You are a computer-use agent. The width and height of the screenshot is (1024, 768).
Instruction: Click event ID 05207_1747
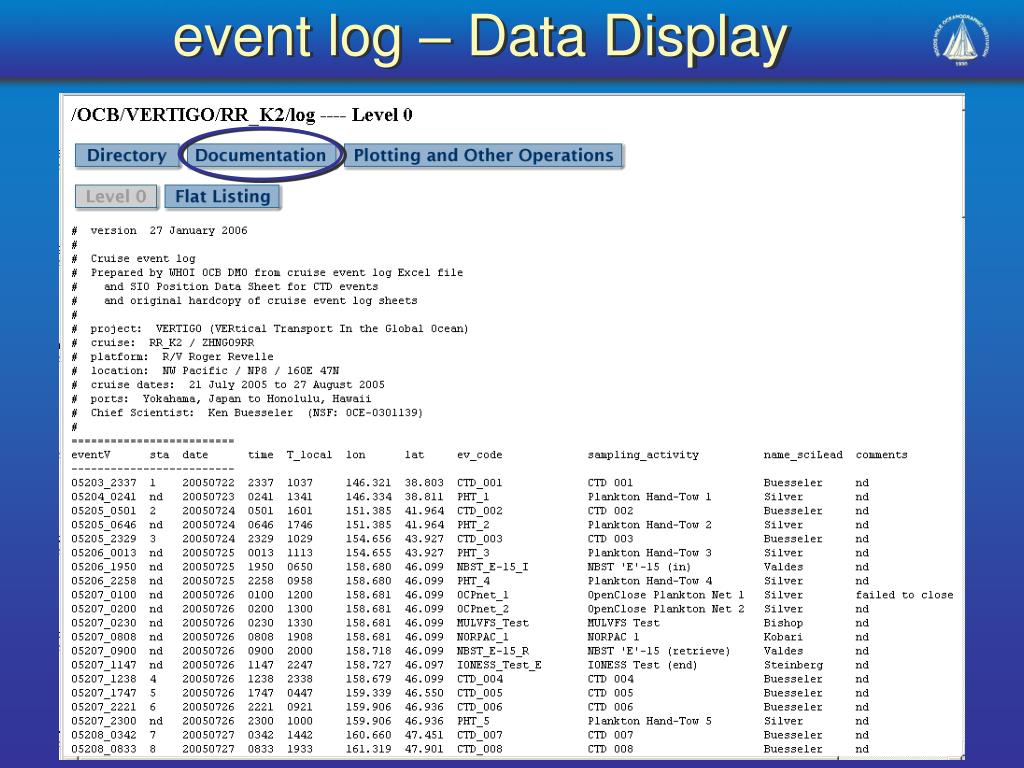pyautogui.click(x=104, y=693)
